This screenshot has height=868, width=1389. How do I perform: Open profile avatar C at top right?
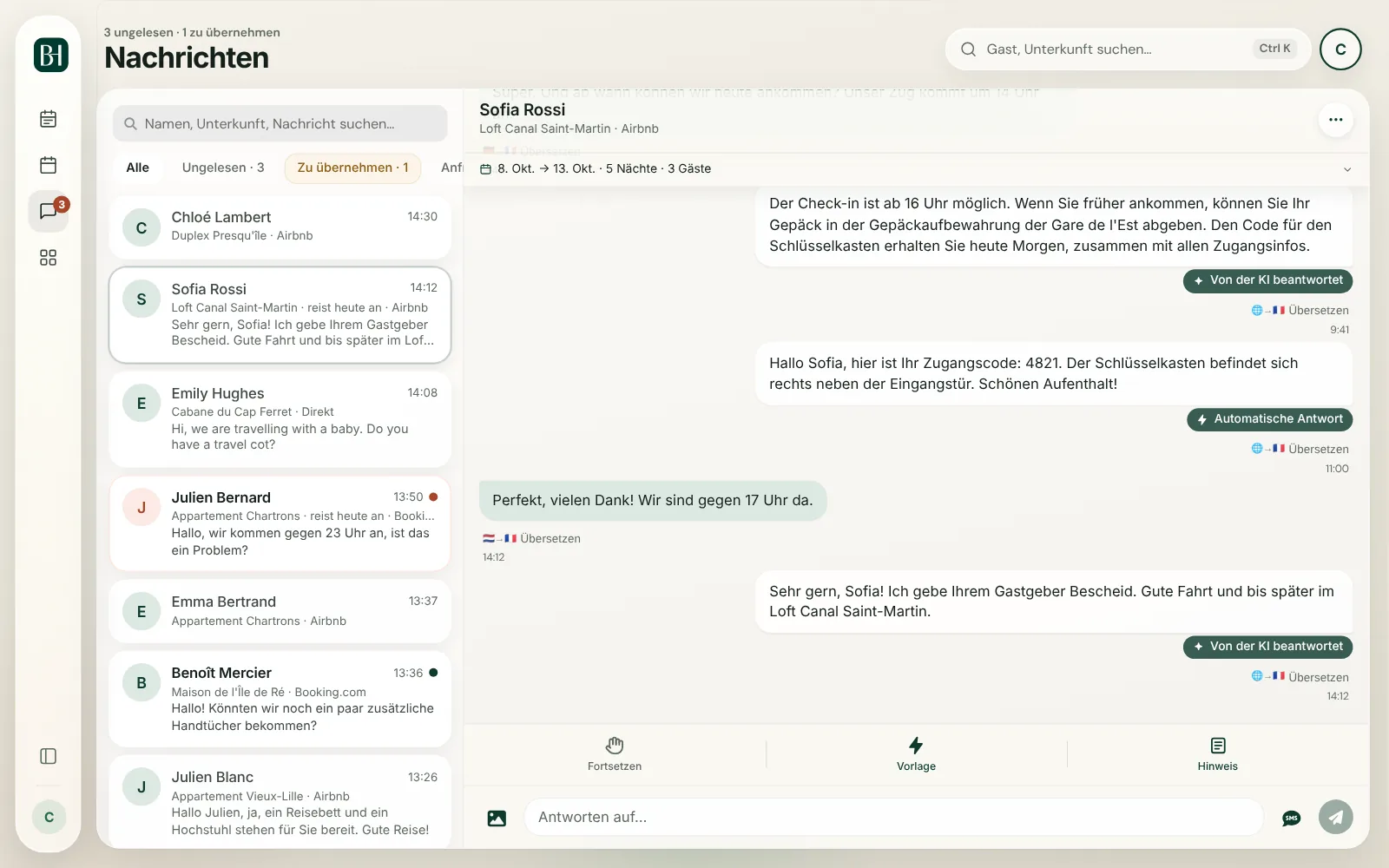[x=1340, y=49]
